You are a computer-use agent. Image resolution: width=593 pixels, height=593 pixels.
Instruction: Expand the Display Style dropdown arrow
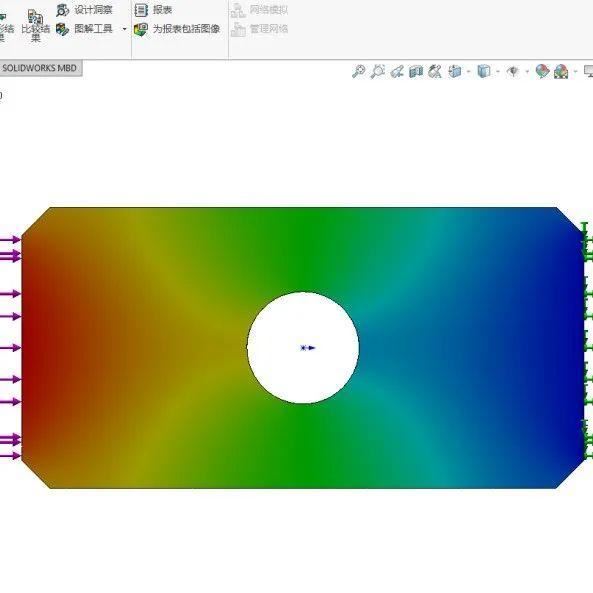[x=498, y=71]
